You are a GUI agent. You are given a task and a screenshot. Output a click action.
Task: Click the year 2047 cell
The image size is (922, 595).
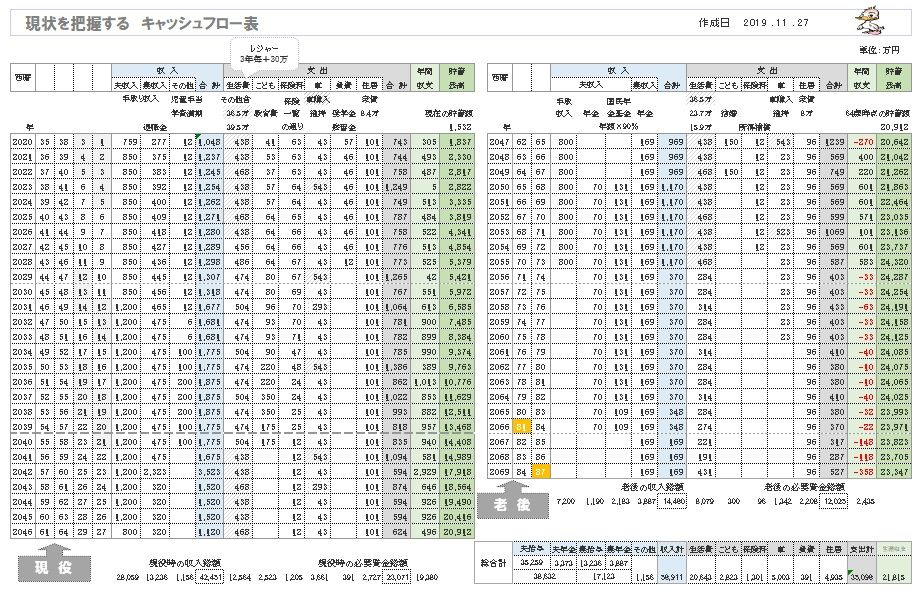[500, 143]
